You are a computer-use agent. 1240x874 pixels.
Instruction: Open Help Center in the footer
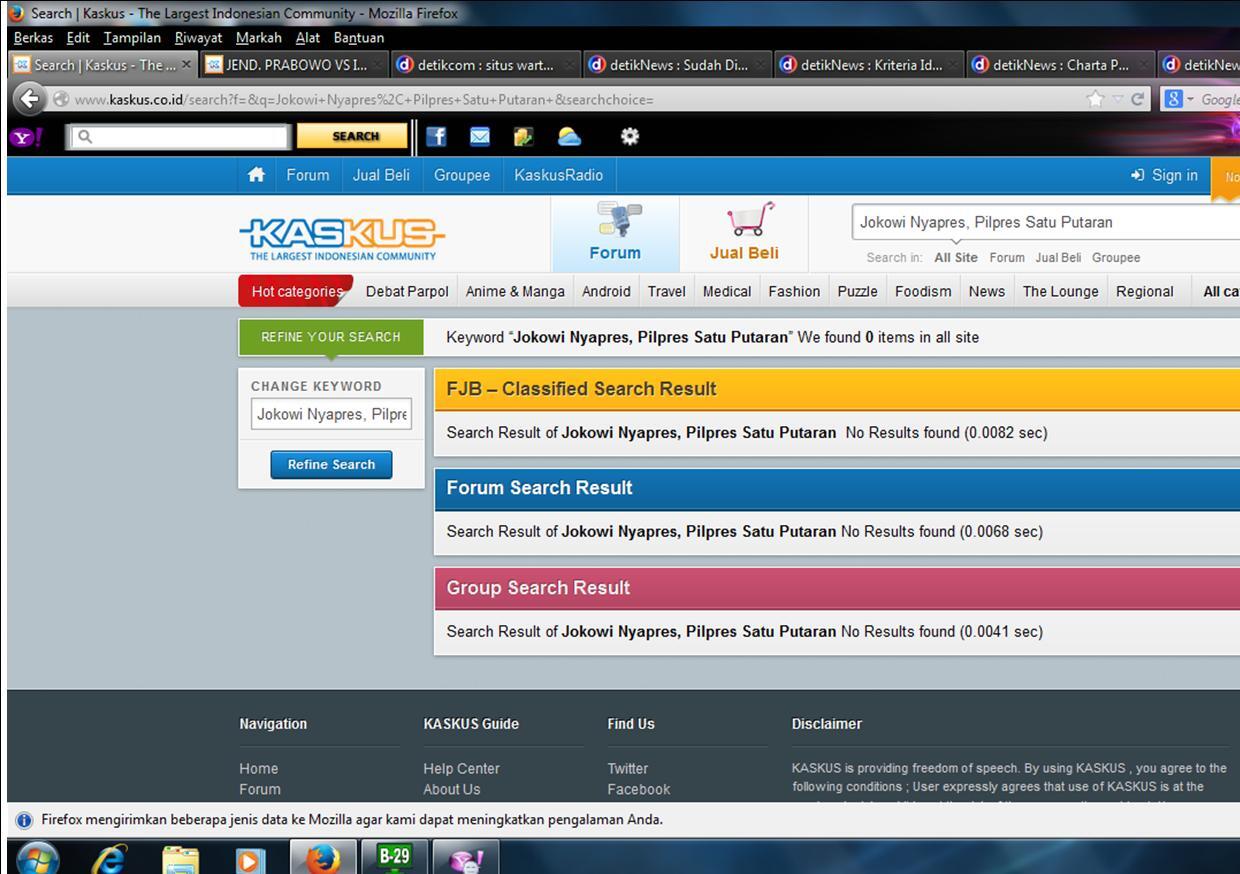461,768
